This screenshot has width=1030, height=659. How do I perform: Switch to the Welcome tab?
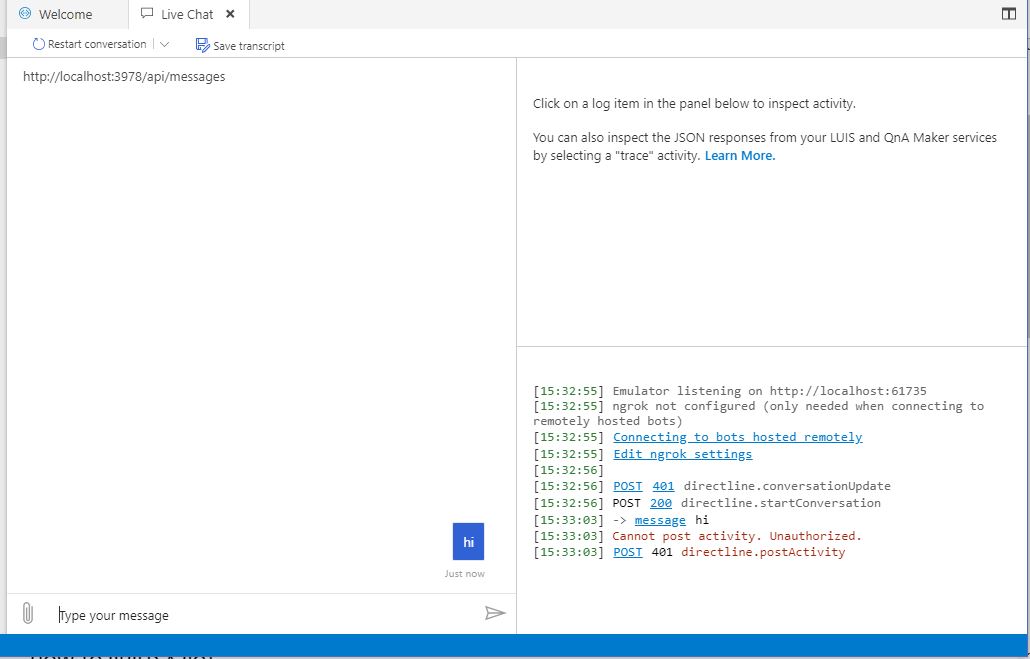(65, 14)
